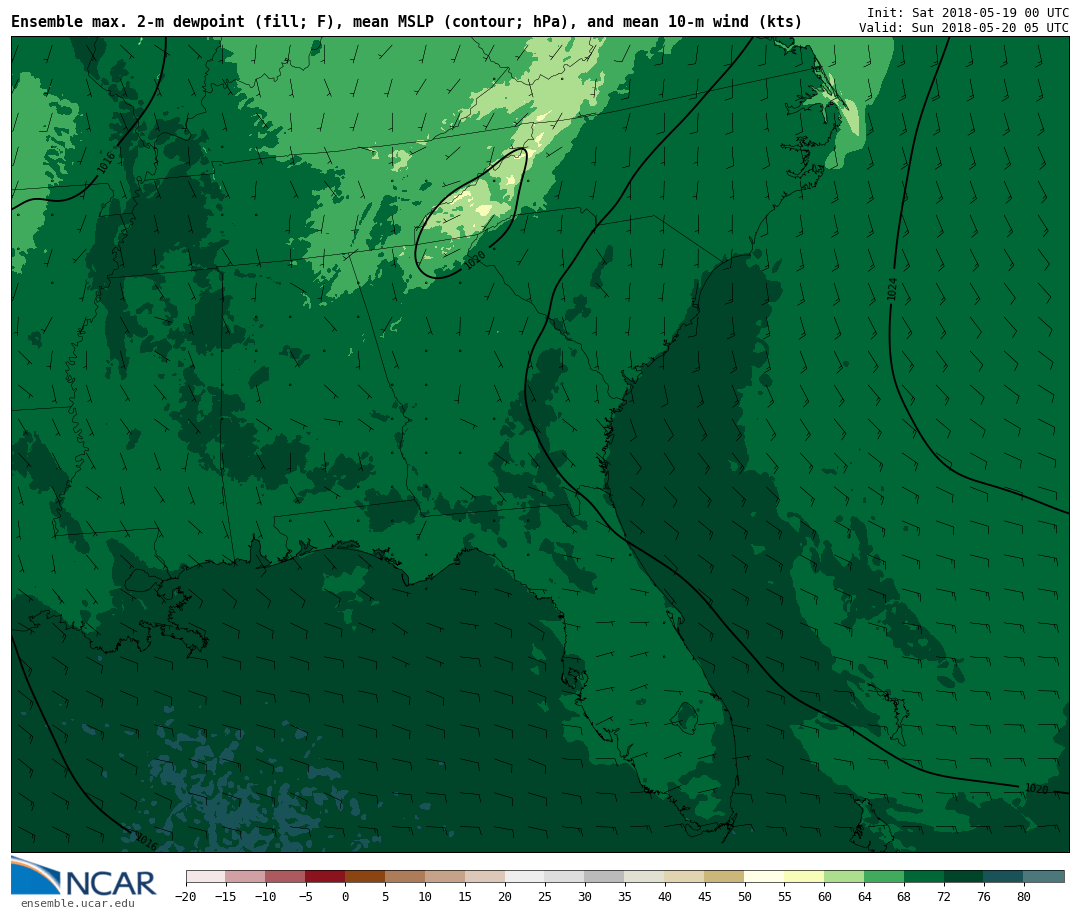Click the 15 colorbar tick label
The image size is (1080, 915).
coord(465,896)
